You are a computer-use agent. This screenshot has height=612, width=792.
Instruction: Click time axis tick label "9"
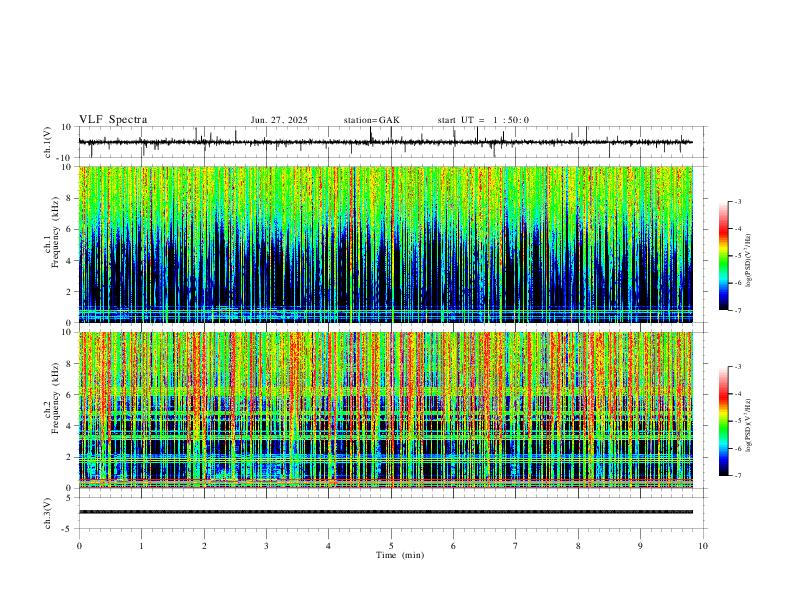[640, 546]
